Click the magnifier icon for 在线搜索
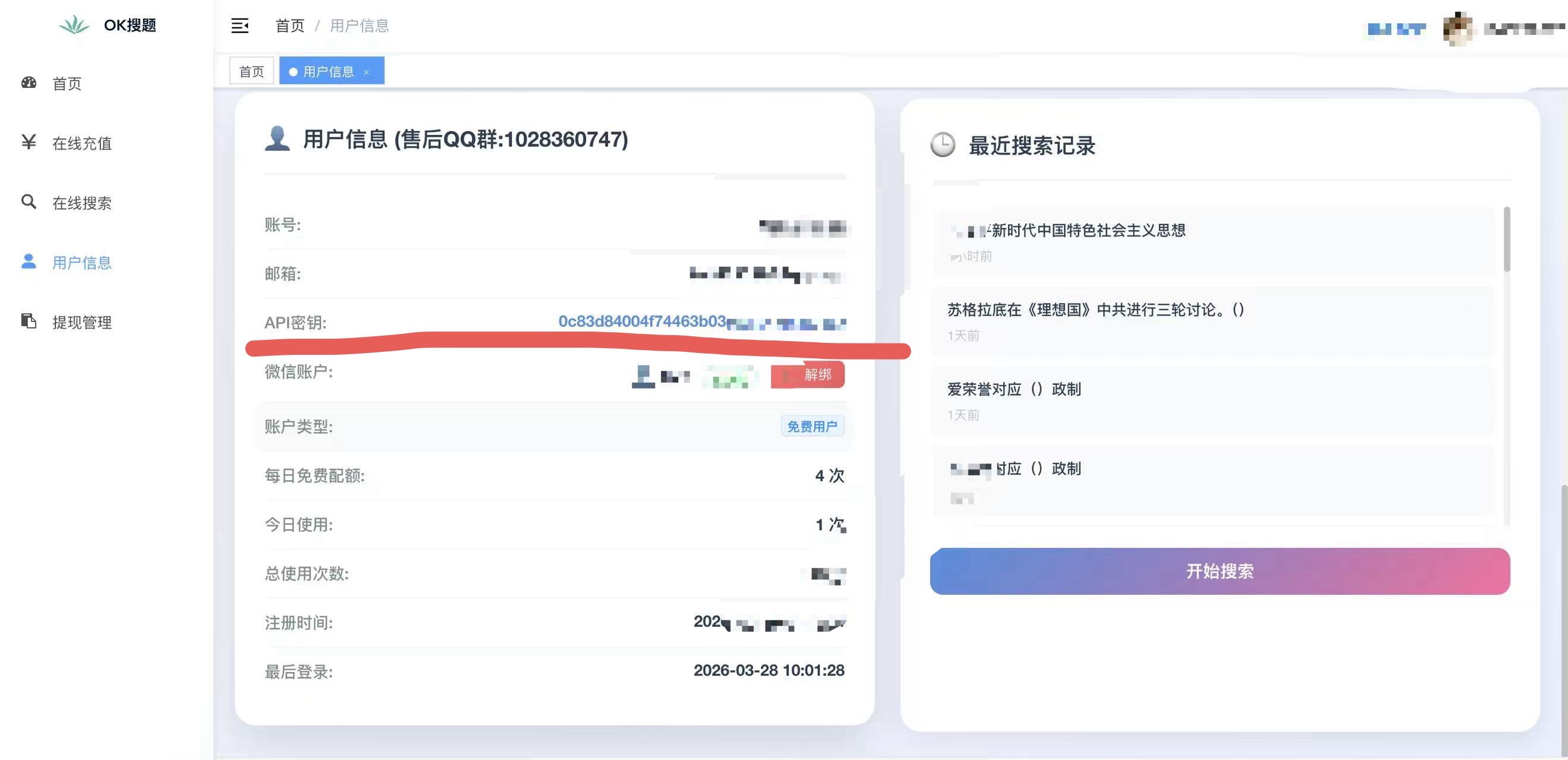The image size is (1568, 760). 29,201
